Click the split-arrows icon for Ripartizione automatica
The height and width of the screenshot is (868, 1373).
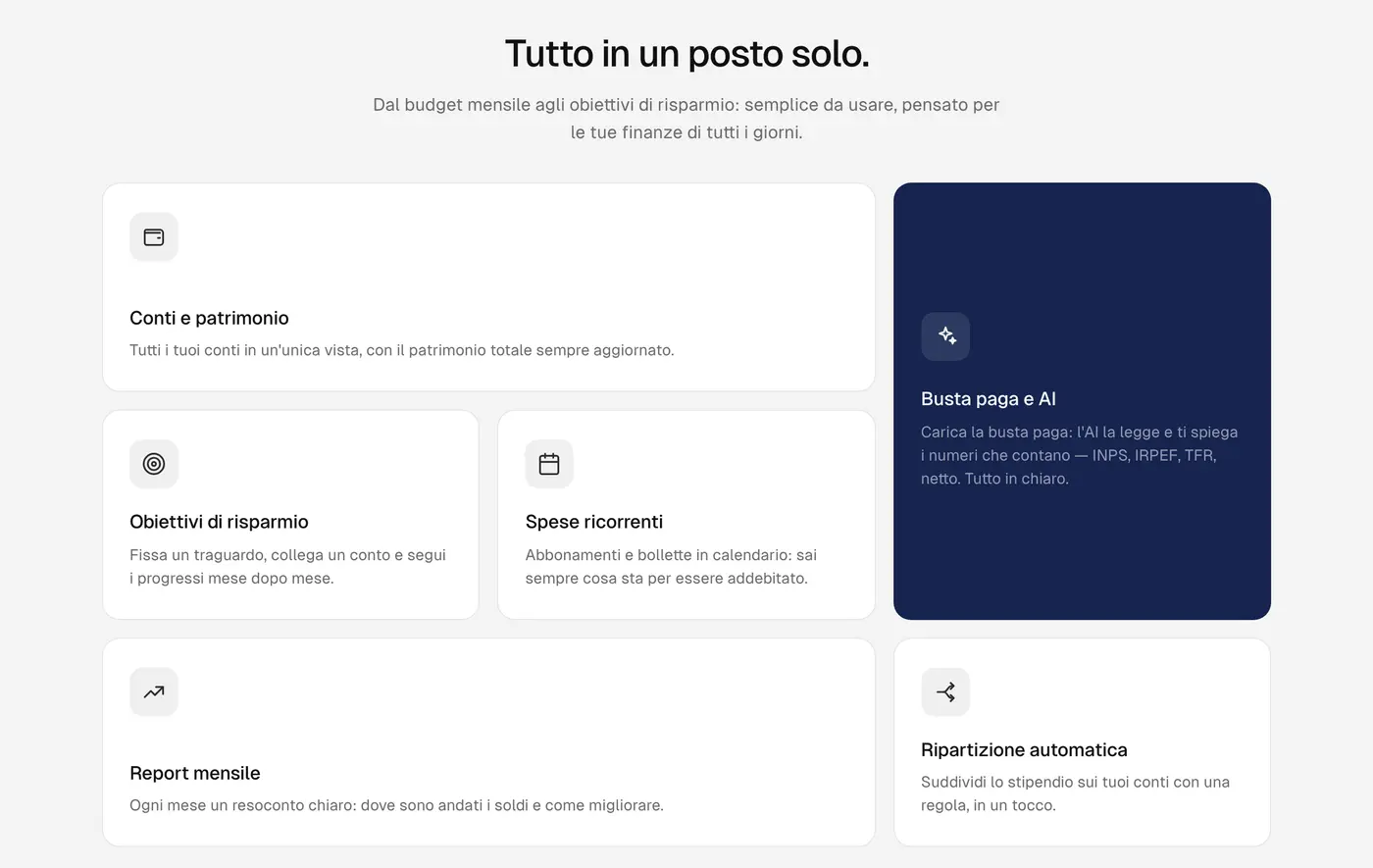(946, 692)
